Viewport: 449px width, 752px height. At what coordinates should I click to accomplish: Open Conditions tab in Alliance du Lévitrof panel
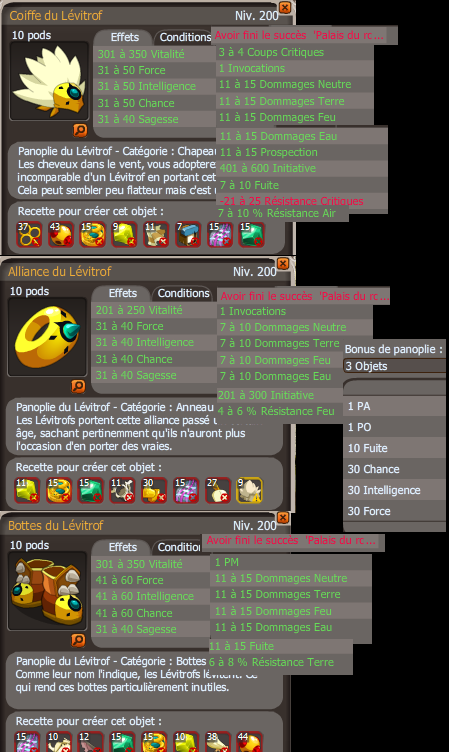pos(183,293)
